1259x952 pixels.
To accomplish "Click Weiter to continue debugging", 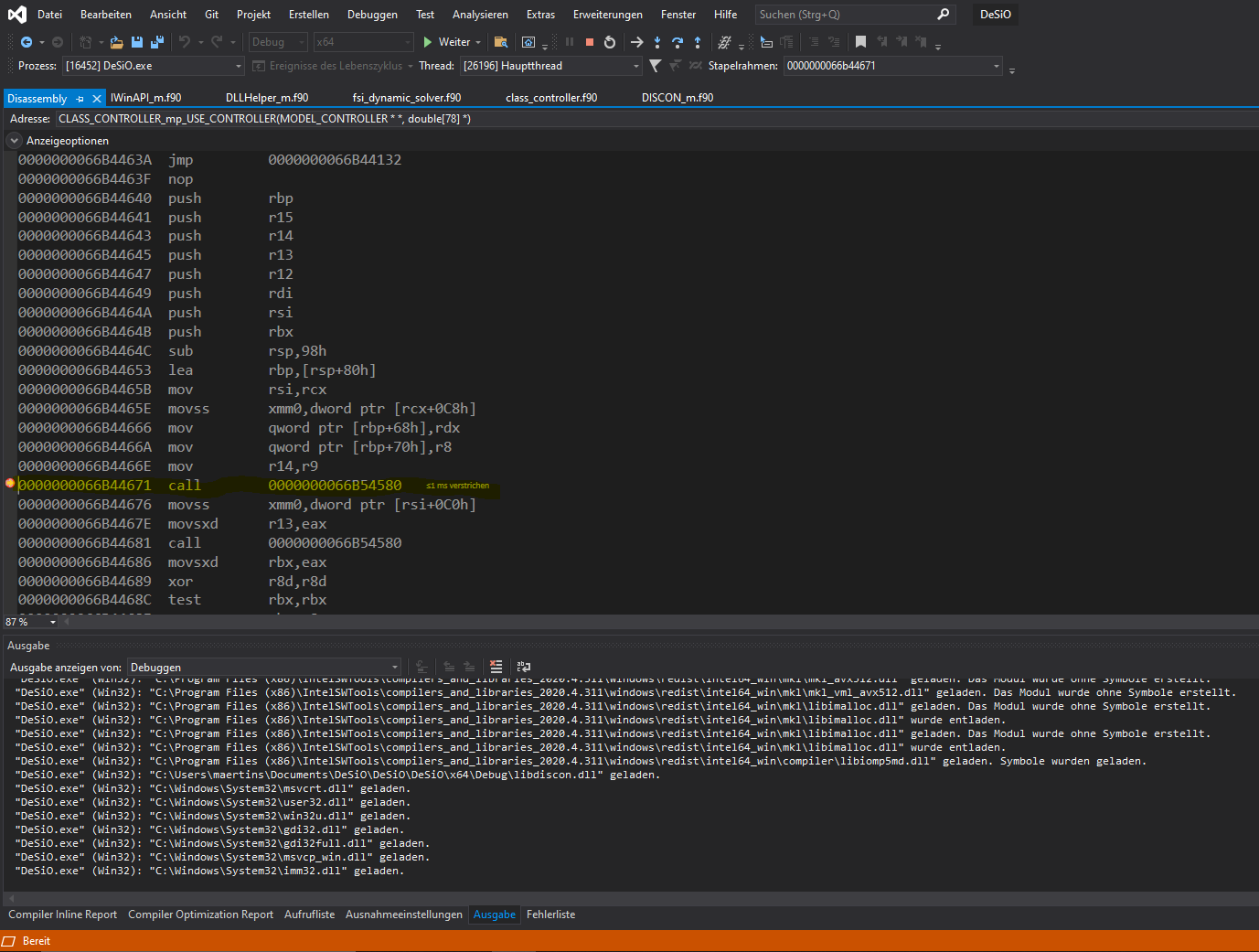I will point(452,41).
